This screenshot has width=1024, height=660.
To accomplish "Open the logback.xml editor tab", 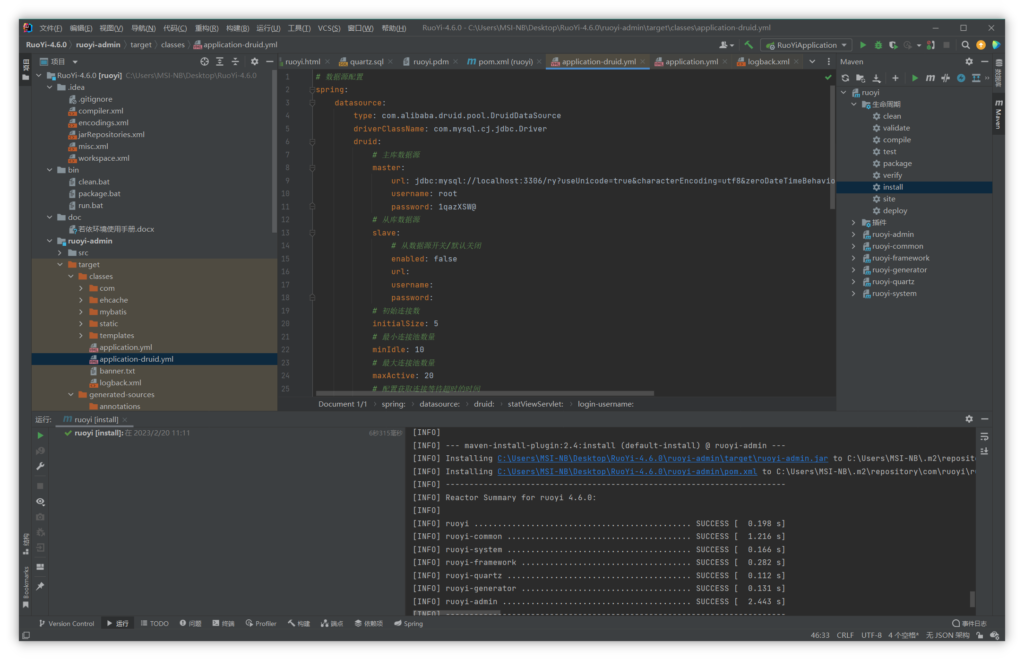I will pos(768,61).
